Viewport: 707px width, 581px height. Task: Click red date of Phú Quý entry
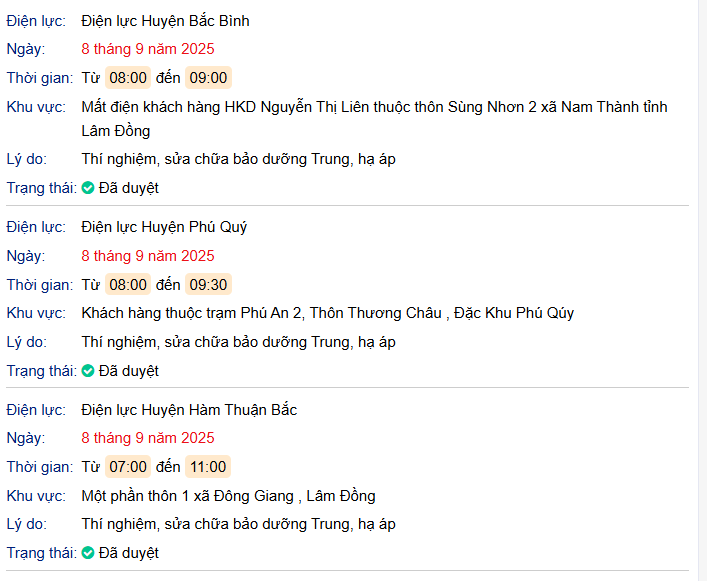click(148, 256)
